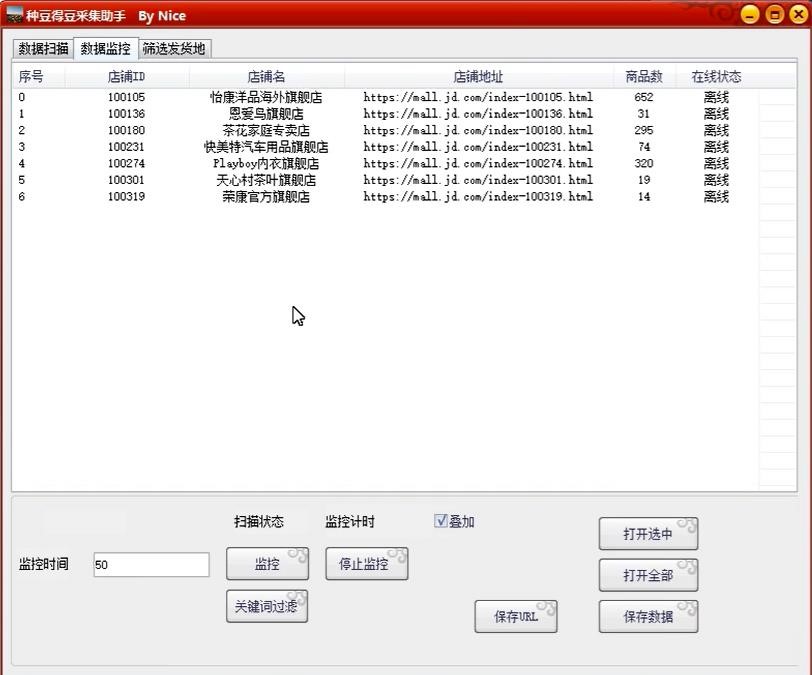Click the 监控时间 input field
This screenshot has width=812, height=675.
151,564
